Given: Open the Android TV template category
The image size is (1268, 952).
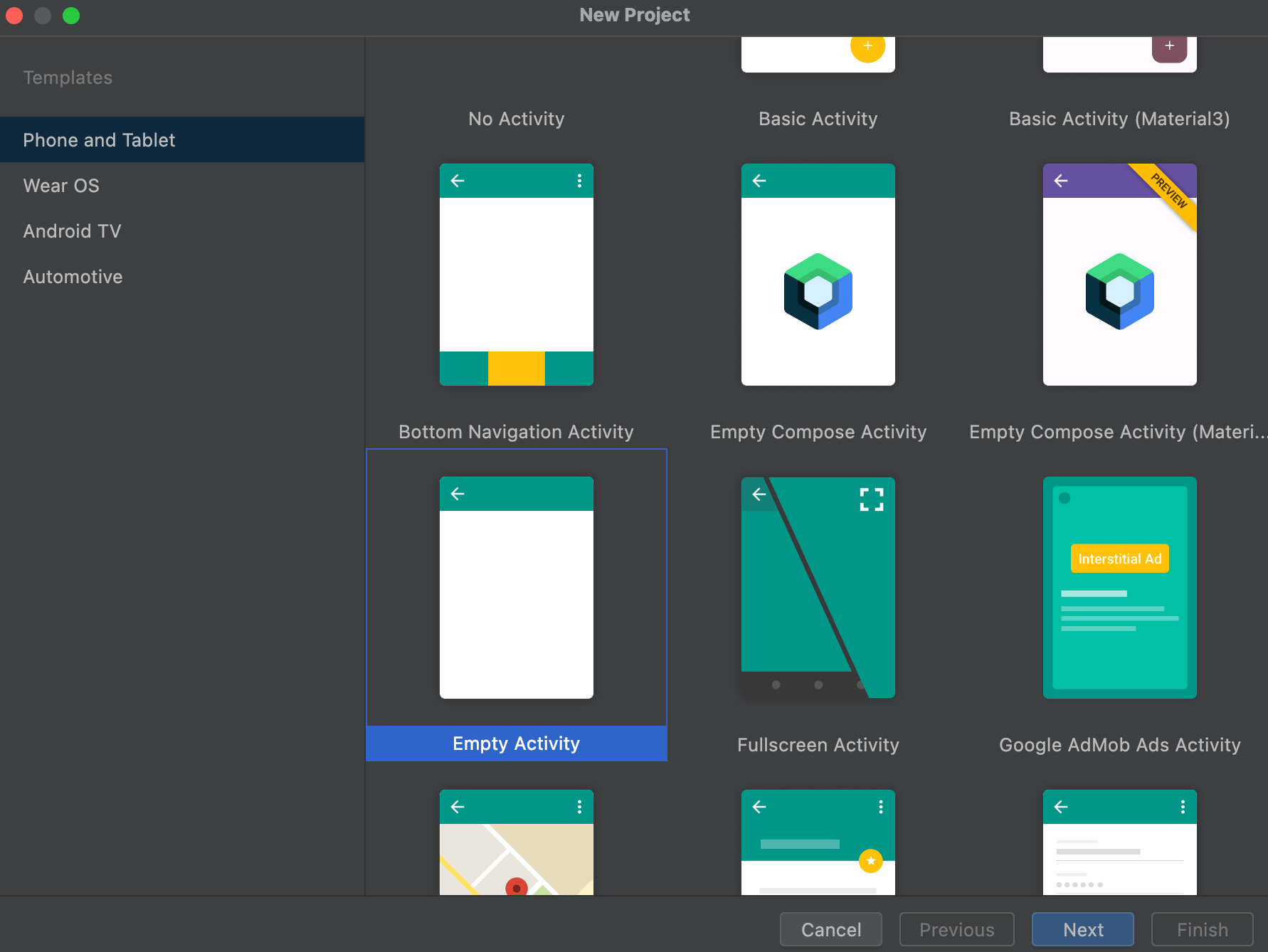Looking at the screenshot, I should click(72, 231).
